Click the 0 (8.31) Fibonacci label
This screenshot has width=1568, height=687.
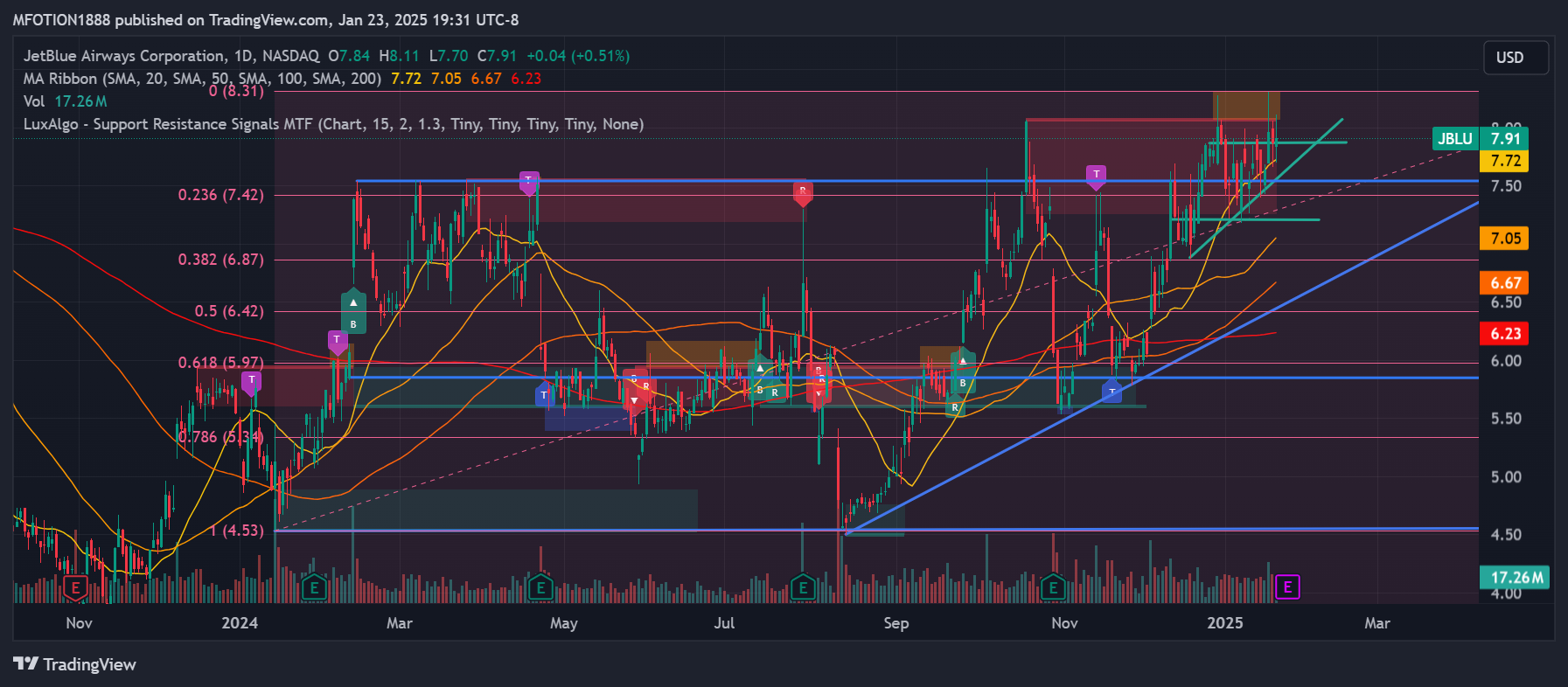[x=236, y=91]
